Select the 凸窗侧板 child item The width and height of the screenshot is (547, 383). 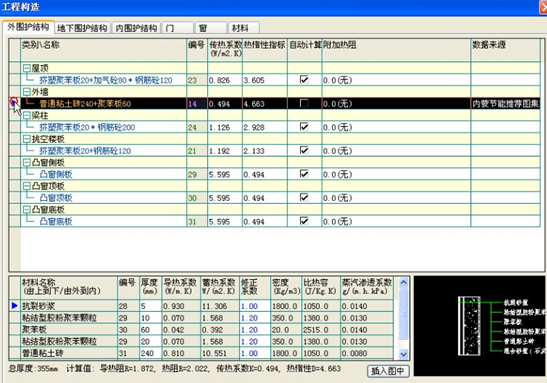(x=56, y=174)
